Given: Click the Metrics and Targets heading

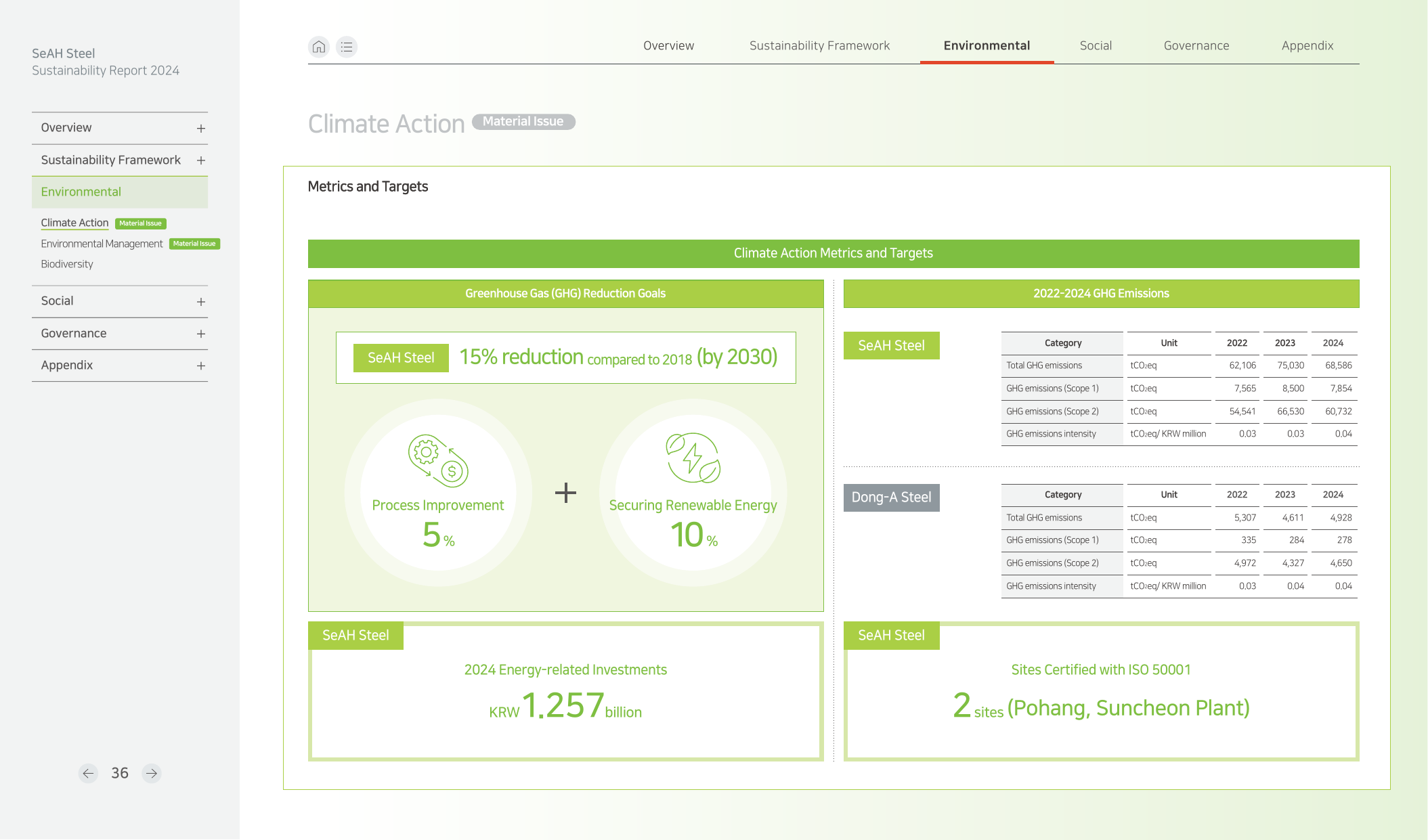Looking at the screenshot, I should [368, 186].
